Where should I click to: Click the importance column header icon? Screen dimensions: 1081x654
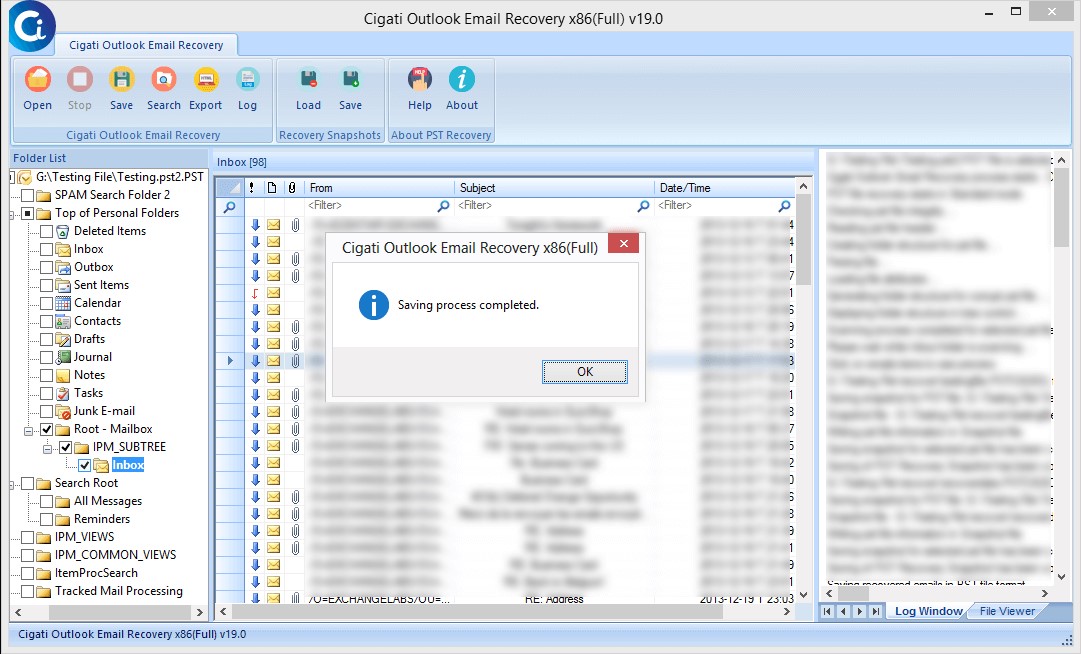pyautogui.click(x=252, y=187)
